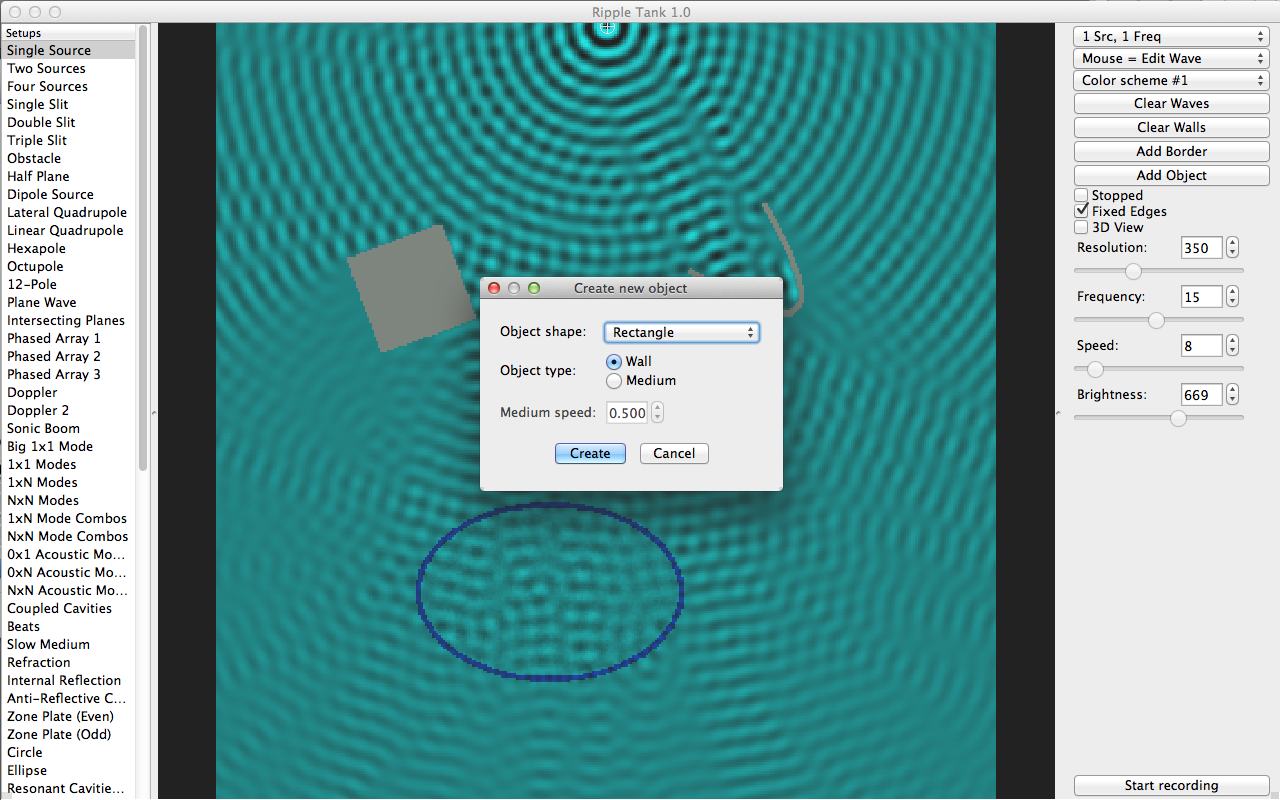The image size is (1280, 800).
Task: Enable the 3D View checkbox
Action: click(x=1081, y=227)
